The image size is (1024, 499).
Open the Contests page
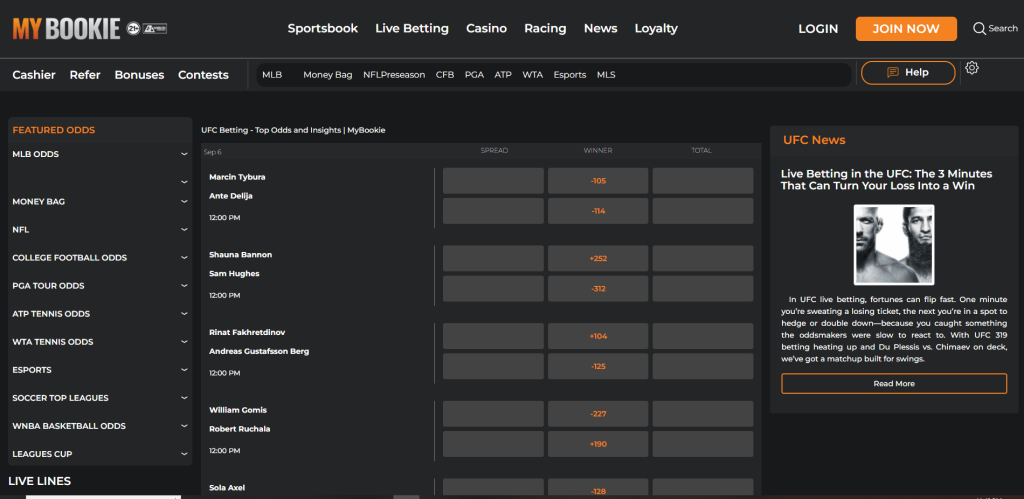(x=203, y=75)
